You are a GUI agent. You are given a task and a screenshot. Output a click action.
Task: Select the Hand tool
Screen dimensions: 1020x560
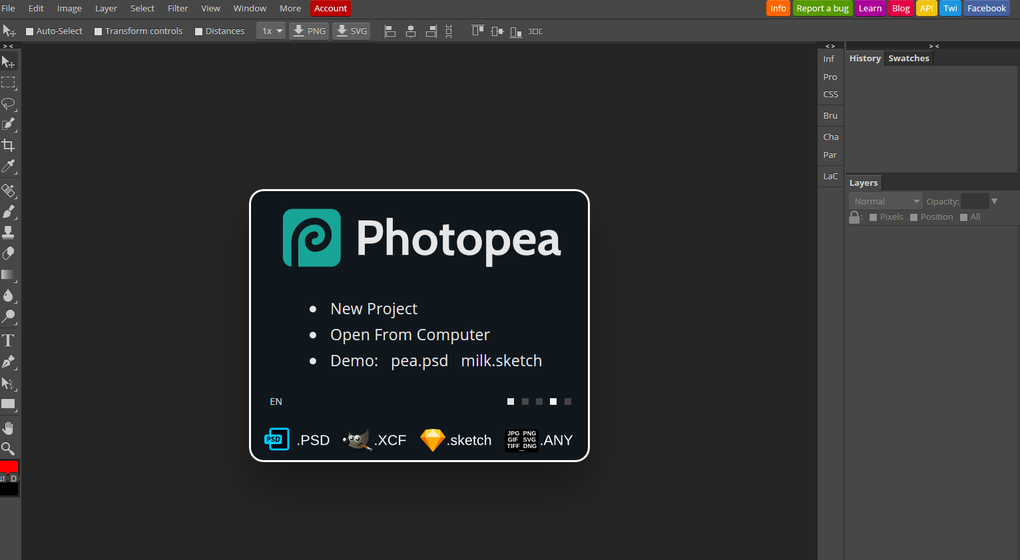click(x=8, y=428)
